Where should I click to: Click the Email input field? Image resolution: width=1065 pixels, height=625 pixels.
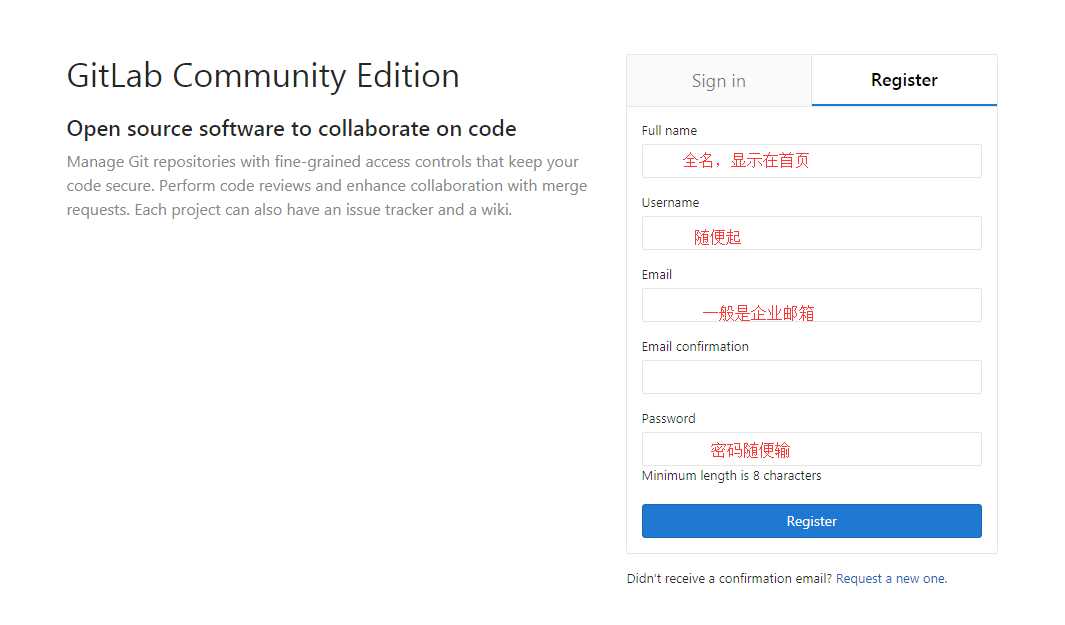[812, 305]
